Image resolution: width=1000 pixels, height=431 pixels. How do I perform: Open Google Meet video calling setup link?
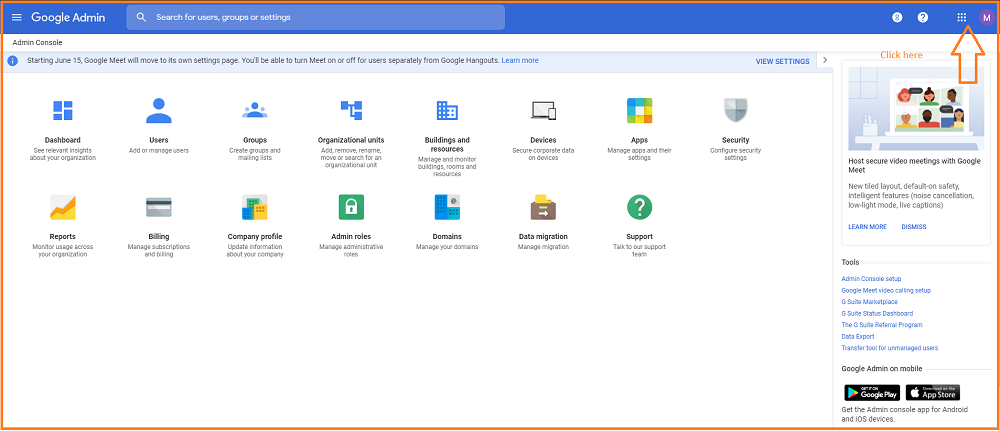(x=886, y=290)
